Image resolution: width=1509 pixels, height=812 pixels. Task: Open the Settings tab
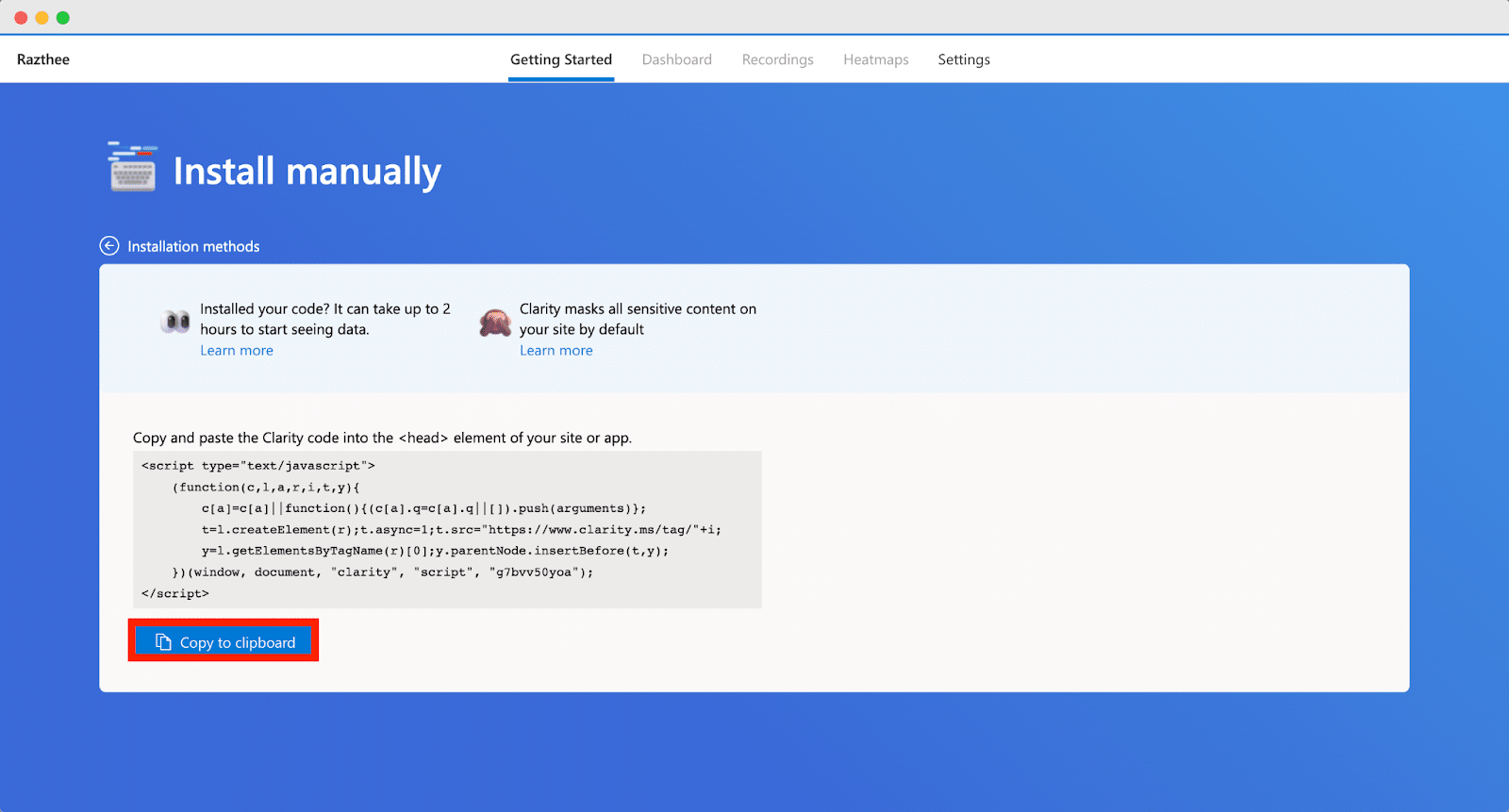pos(964,59)
